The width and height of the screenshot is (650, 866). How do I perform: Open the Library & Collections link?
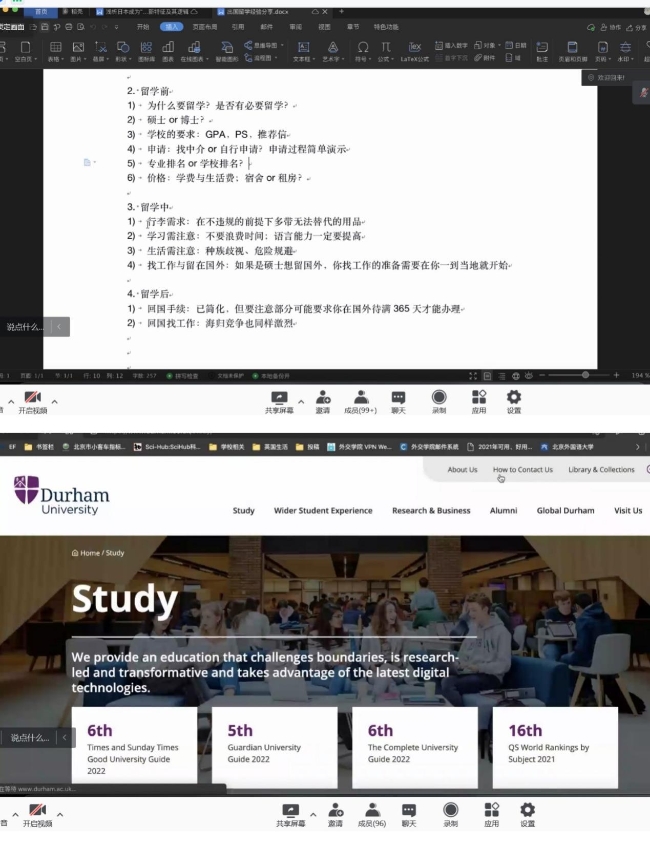[x=601, y=469]
